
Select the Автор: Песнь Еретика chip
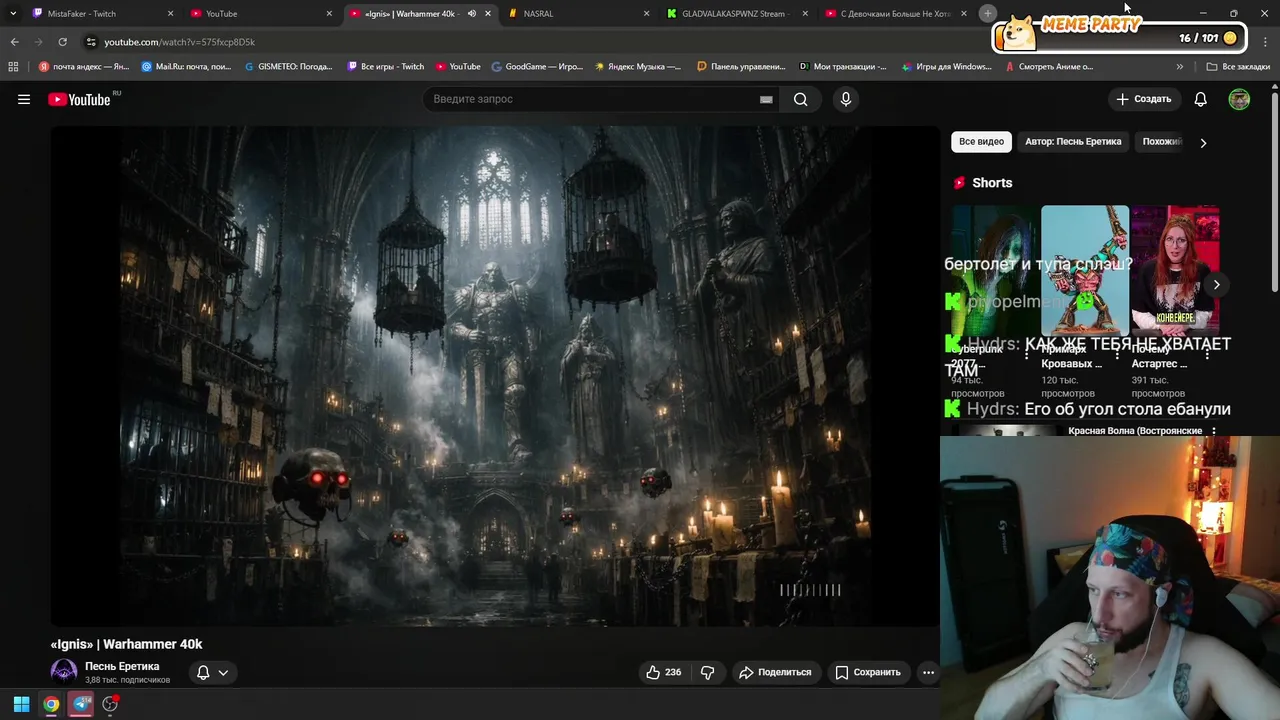pyautogui.click(x=1073, y=142)
